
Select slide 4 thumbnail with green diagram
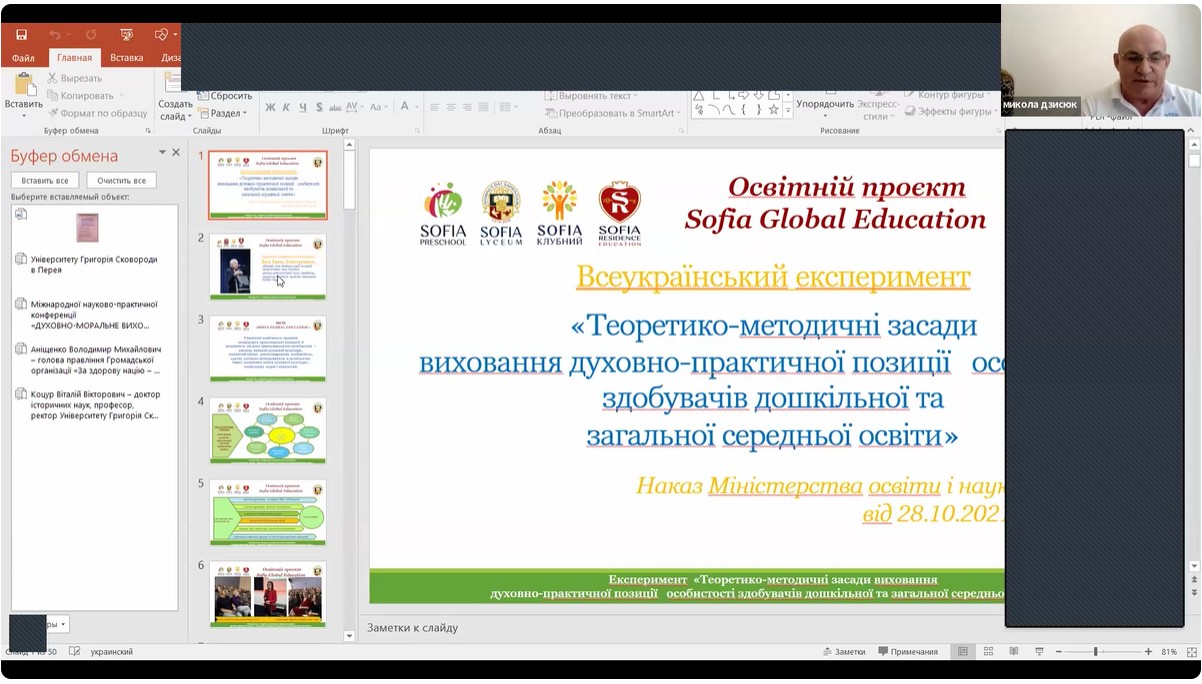click(x=268, y=431)
